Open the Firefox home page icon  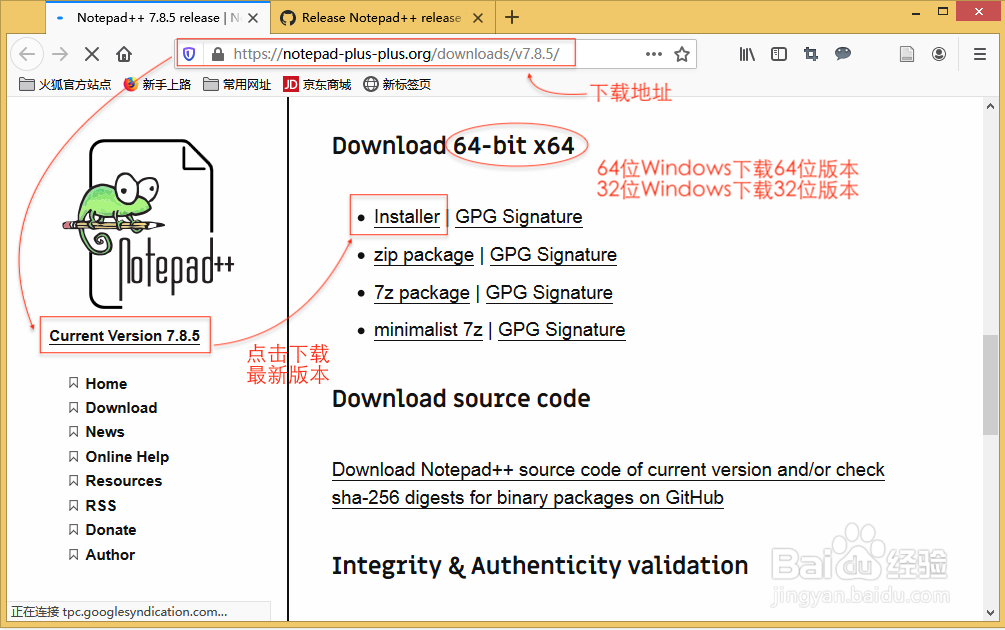pos(124,54)
